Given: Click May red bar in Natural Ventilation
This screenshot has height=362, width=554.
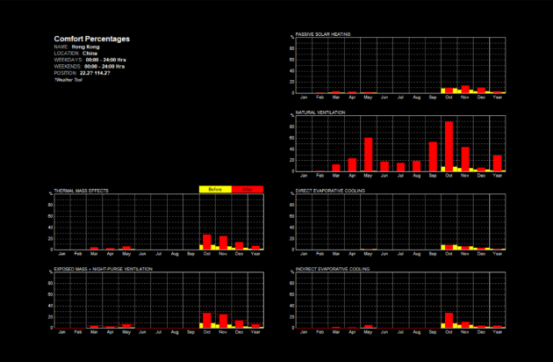Looking at the screenshot, I should coord(368,154).
